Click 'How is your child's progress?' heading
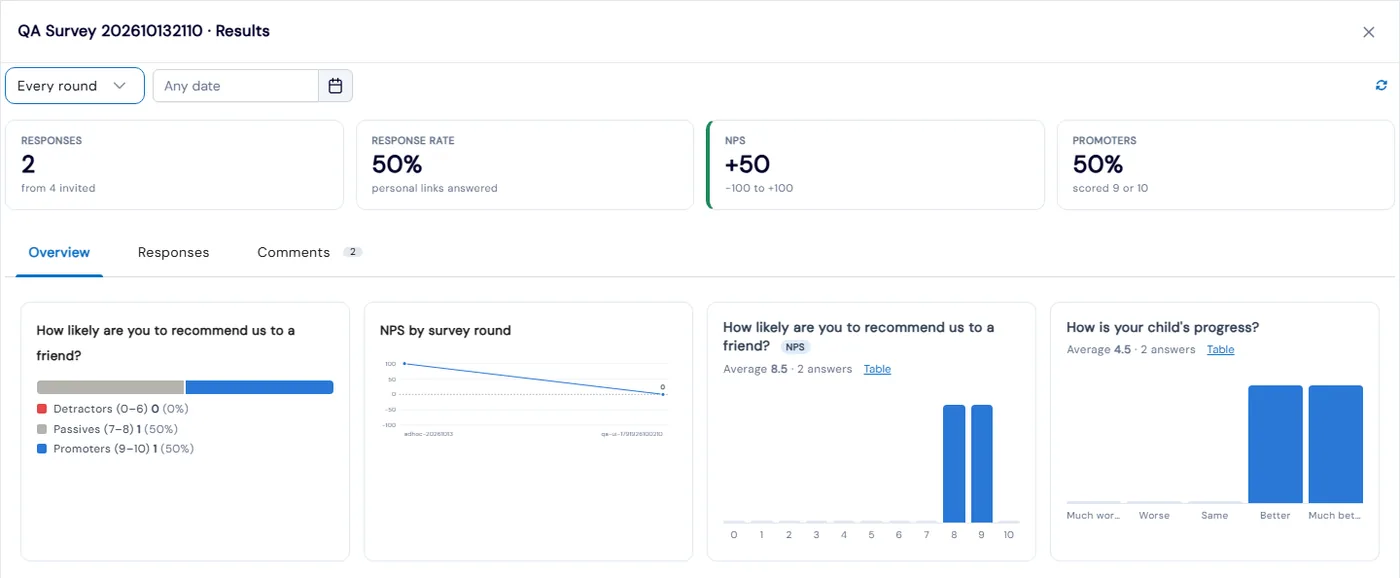Screen dimensions: 1400x578 1163,327
